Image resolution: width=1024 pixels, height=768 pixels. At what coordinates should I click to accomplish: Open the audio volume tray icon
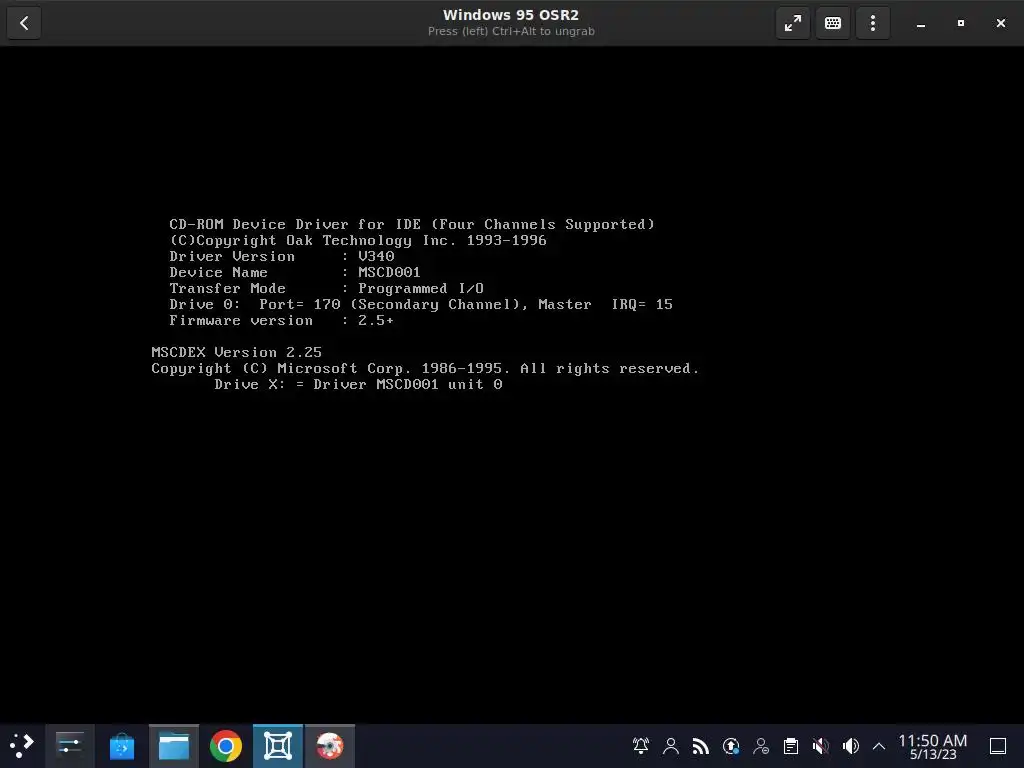851,746
